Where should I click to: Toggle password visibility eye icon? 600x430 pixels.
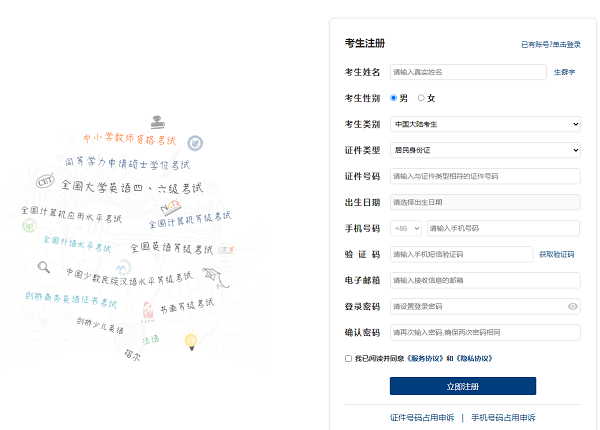(x=572, y=306)
